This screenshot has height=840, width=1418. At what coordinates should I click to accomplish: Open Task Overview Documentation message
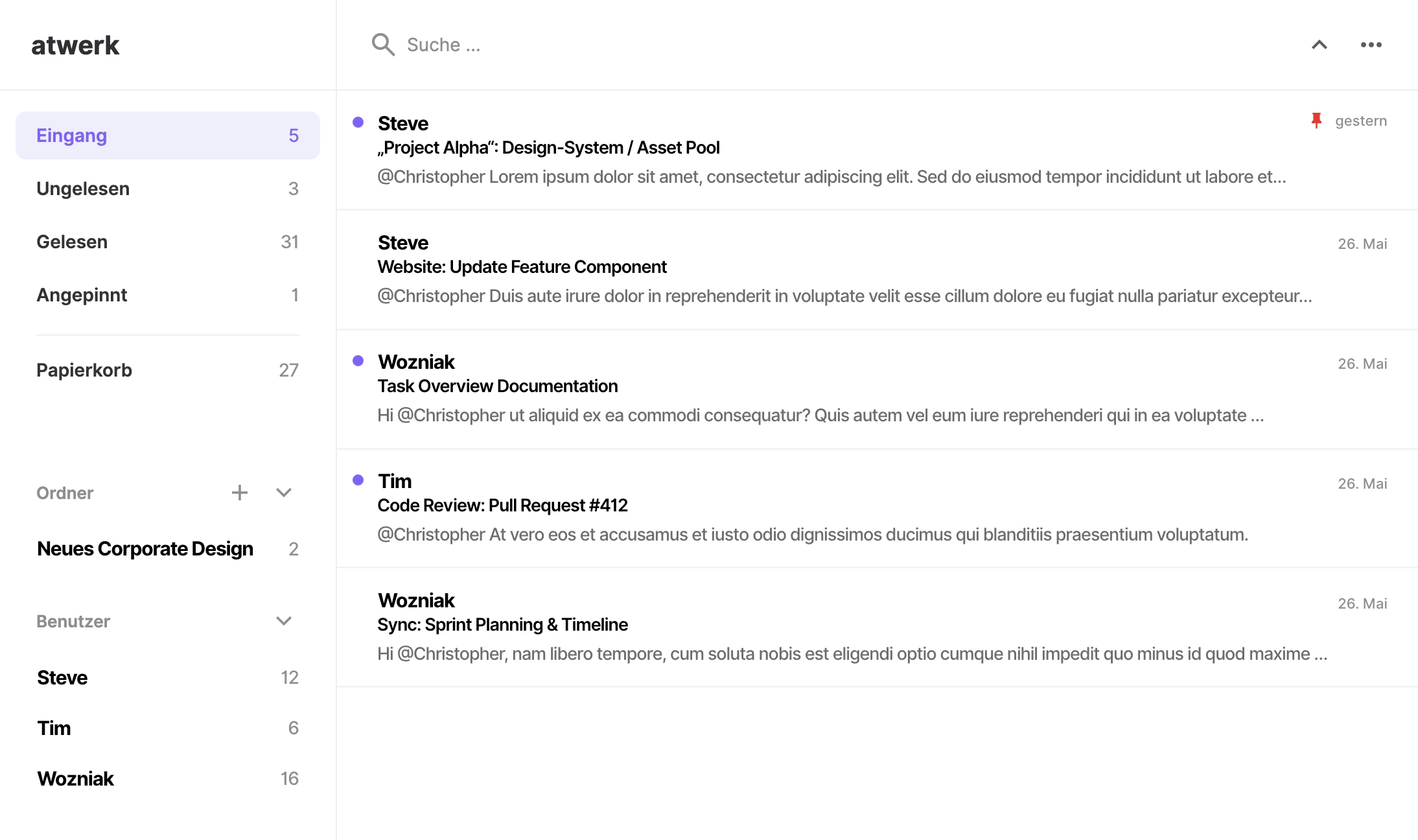(878, 389)
